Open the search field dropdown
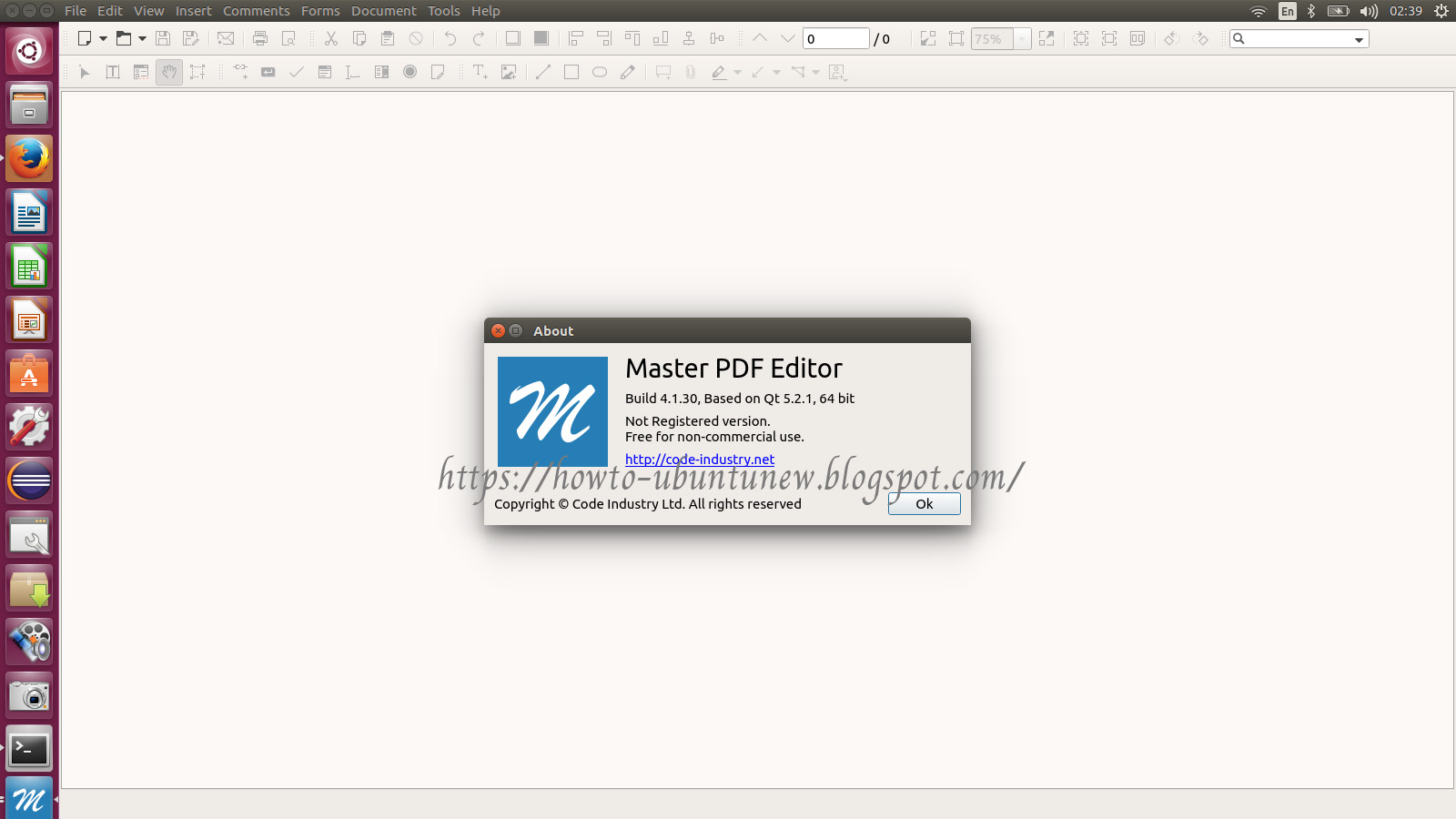 [x=1357, y=38]
